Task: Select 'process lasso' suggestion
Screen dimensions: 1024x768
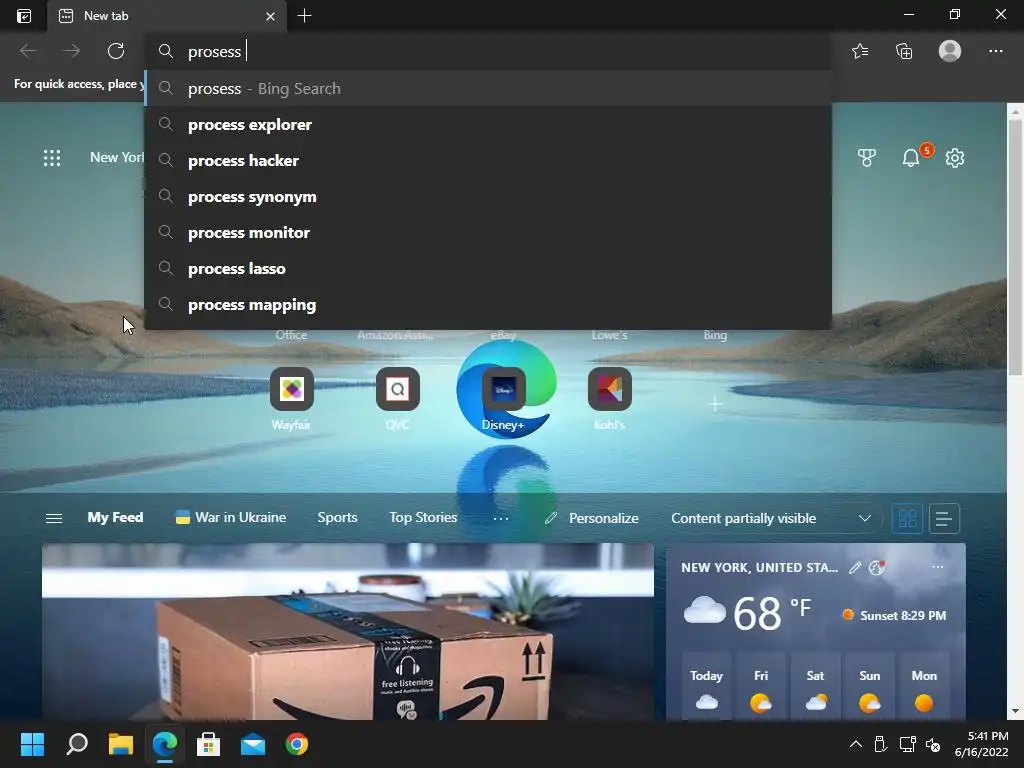Action: point(488,268)
